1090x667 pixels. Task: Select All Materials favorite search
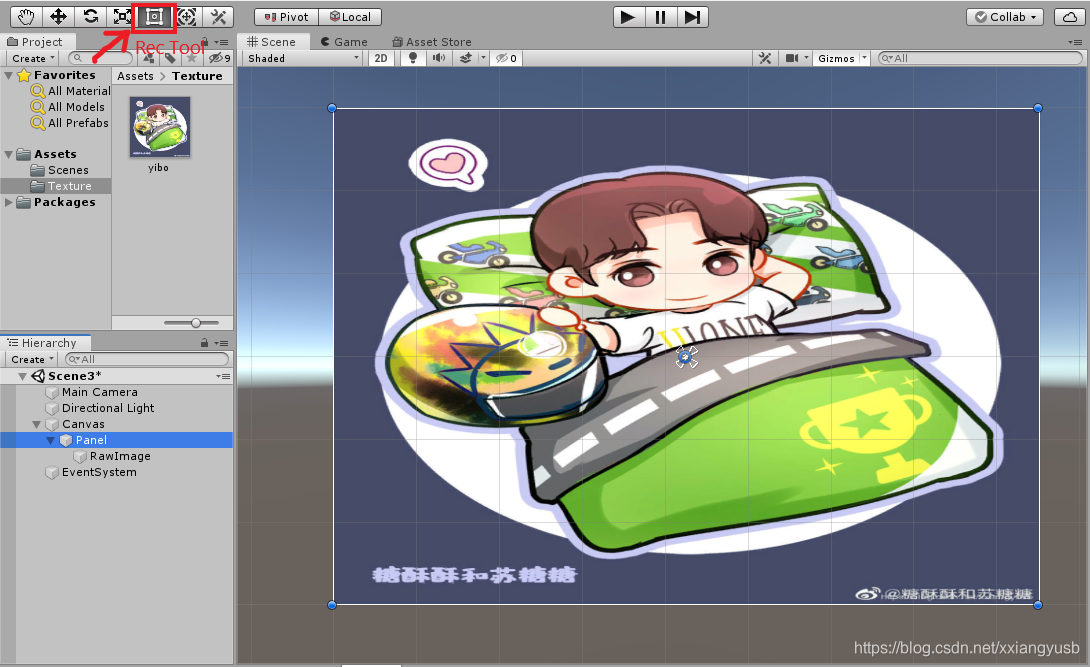[70, 91]
